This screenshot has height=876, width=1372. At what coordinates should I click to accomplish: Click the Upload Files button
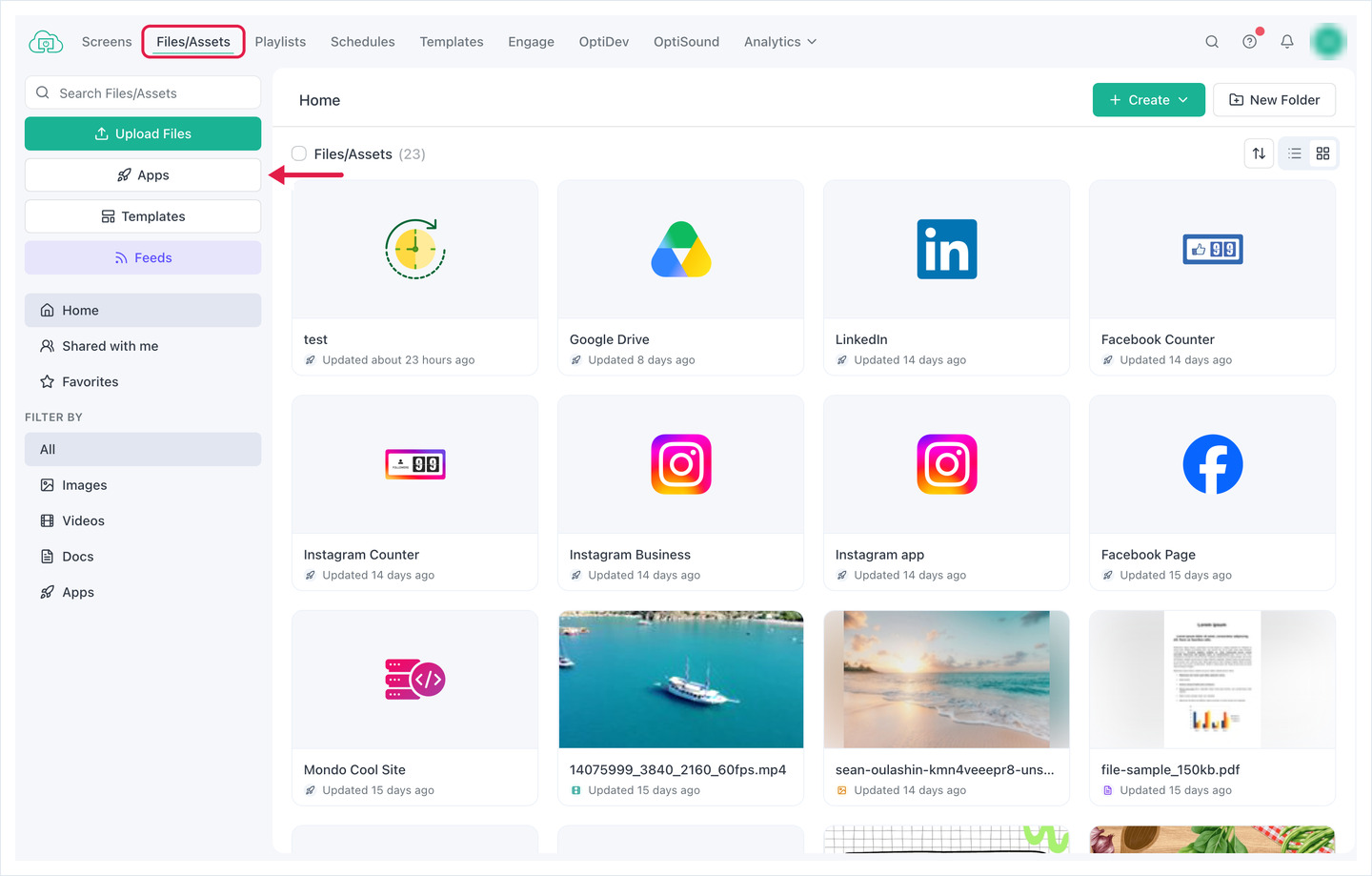[143, 133]
